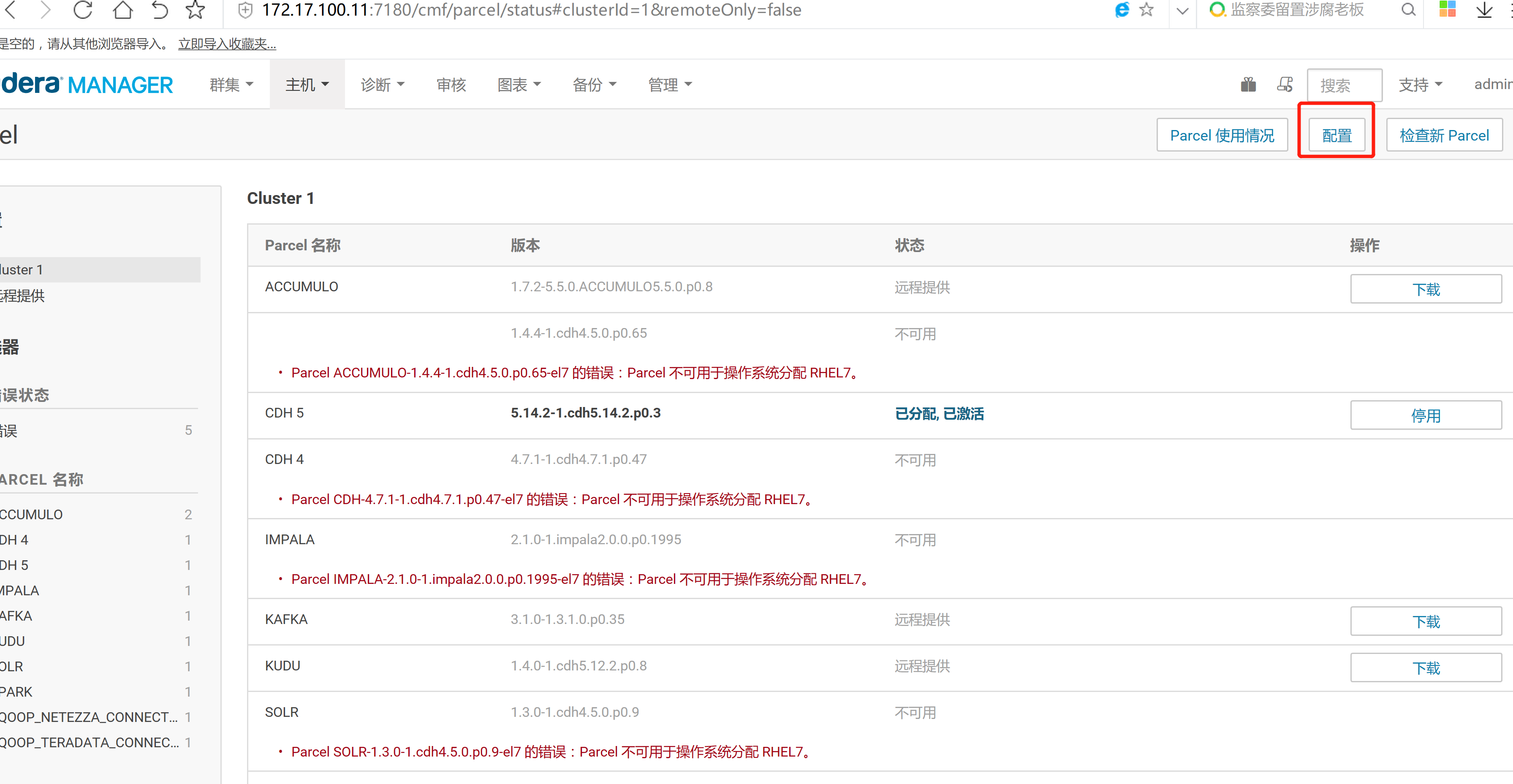Click the 版本 column header
The height and width of the screenshot is (784, 1513).
tap(525, 245)
